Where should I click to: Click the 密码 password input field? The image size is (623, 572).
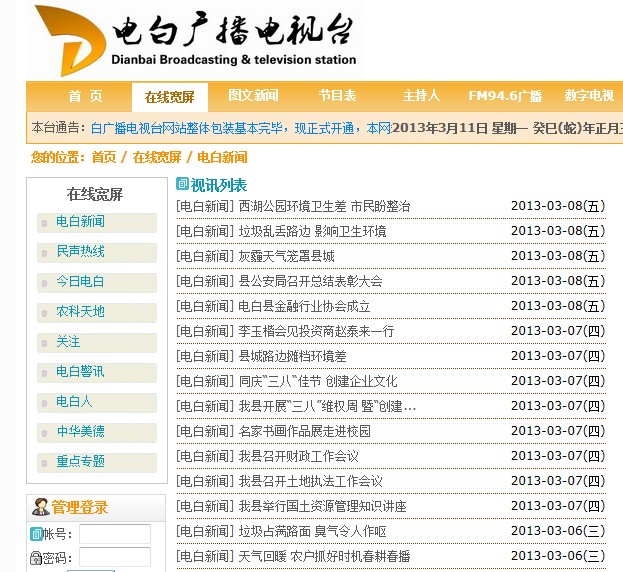point(114,558)
